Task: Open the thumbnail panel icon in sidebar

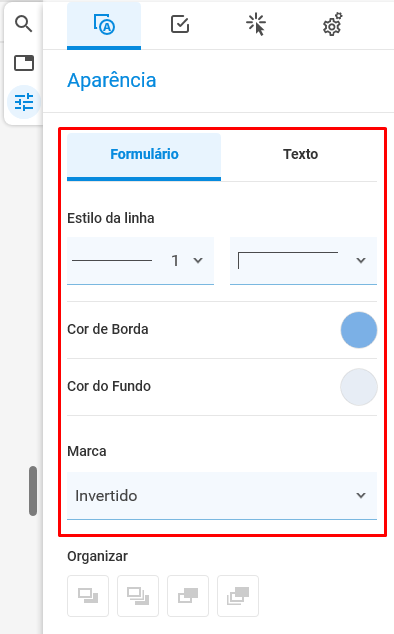Action: tap(24, 63)
